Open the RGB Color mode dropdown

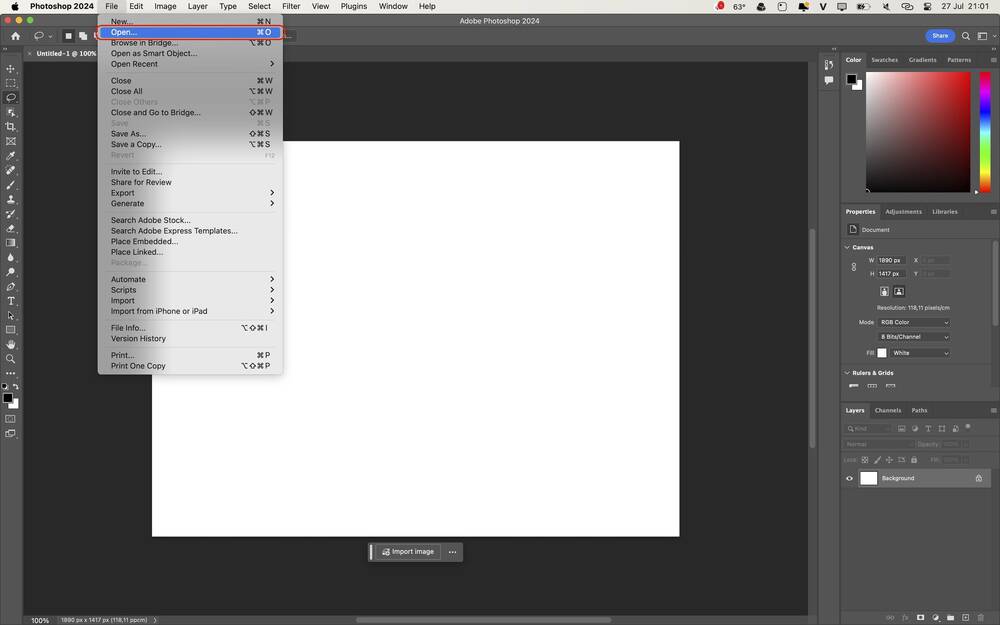pyautogui.click(x=913, y=323)
